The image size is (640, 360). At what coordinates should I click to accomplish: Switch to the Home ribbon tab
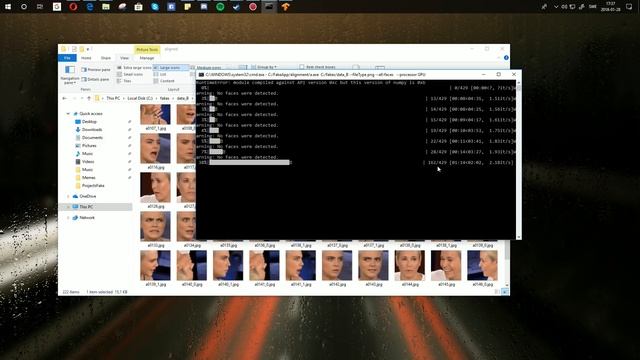click(86, 58)
